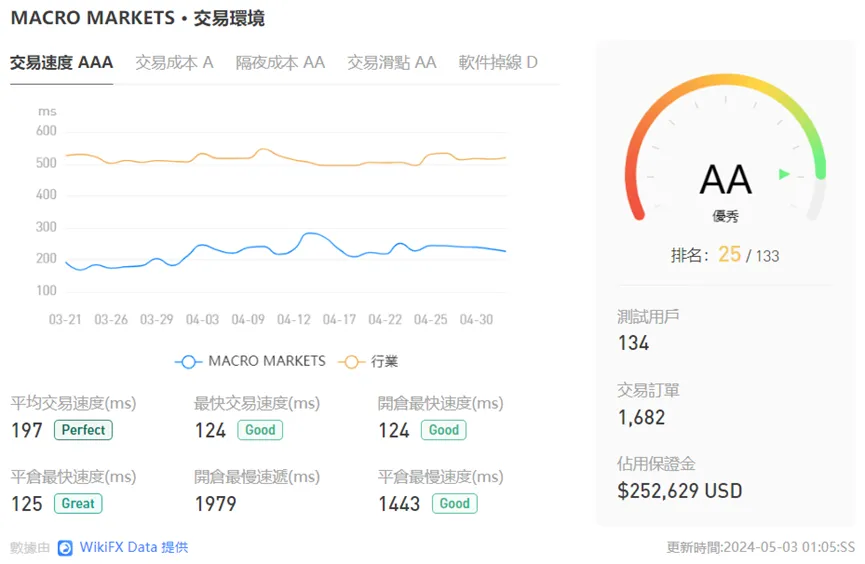Open the 隔夜成本 AA tab
Screen dimensions: 865x564
coord(280,62)
